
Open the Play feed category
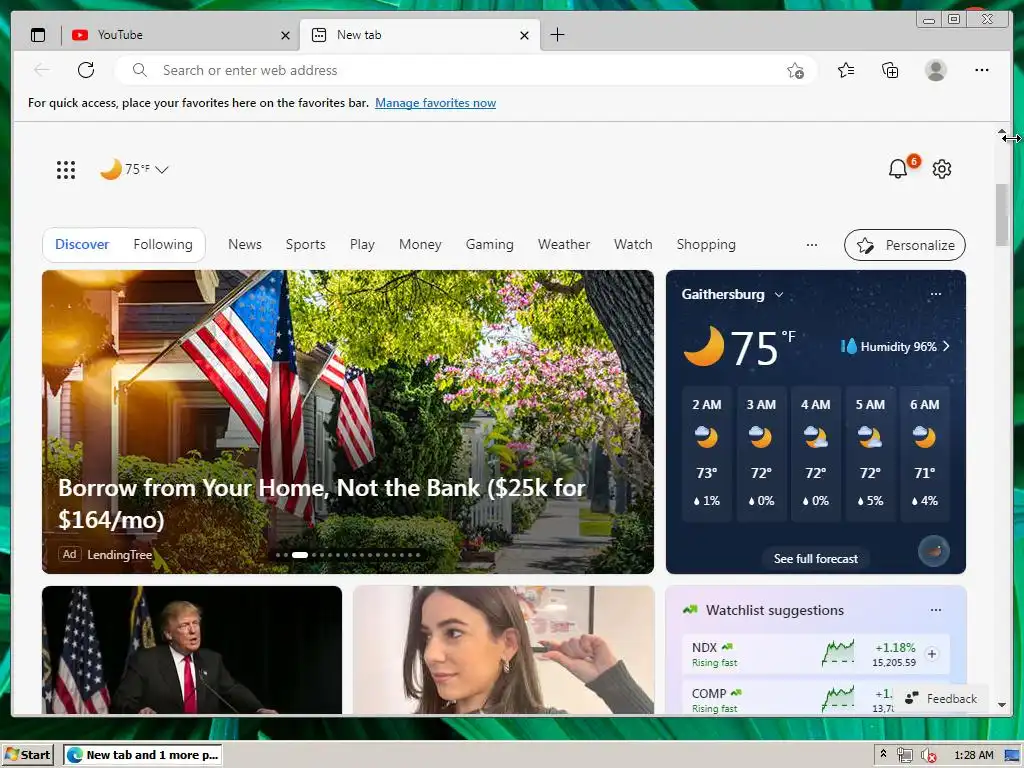coord(362,244)
